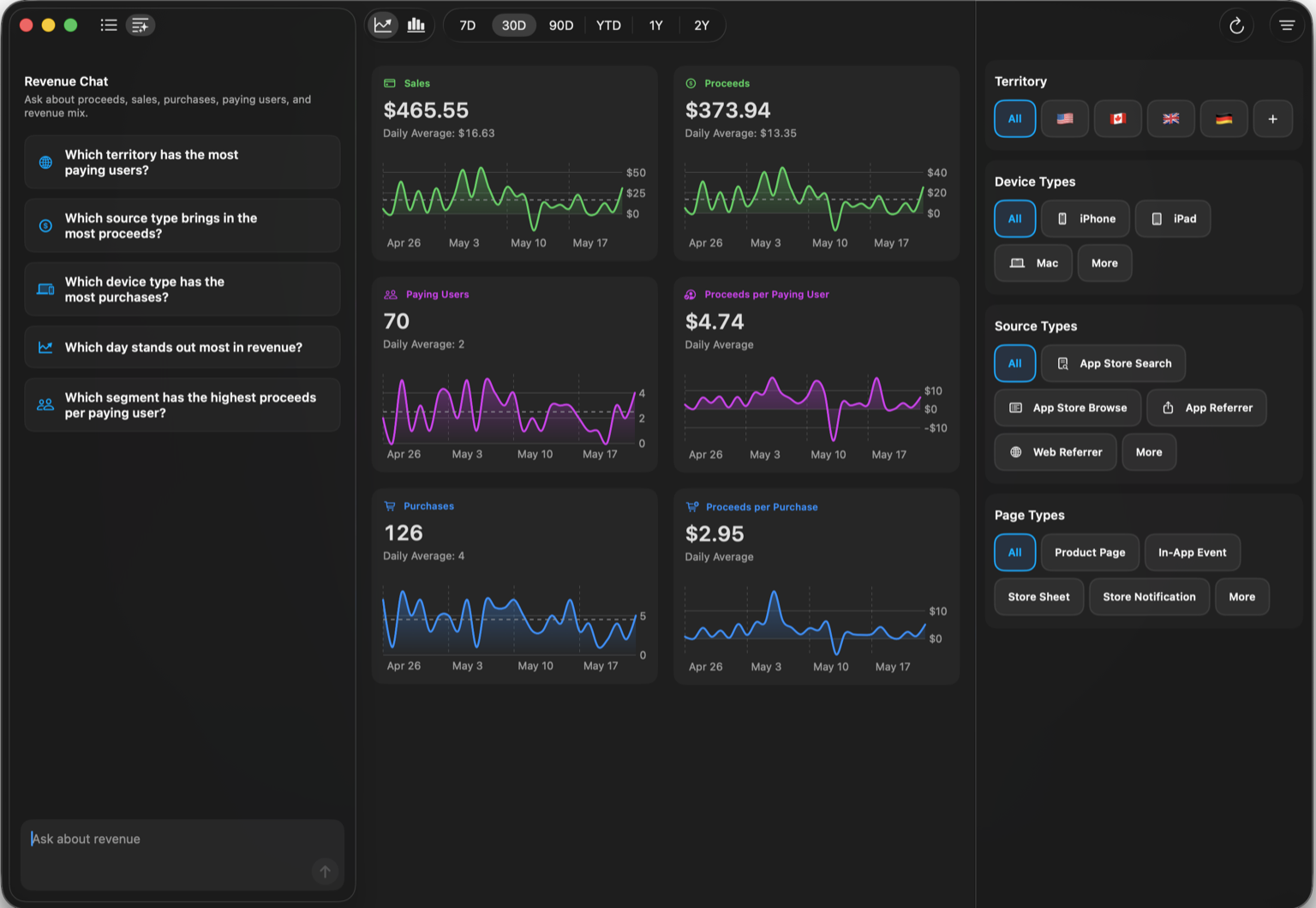Ask which segment has highest proceeds per user
The image size is (1316, 908).
tap(182, 404)
